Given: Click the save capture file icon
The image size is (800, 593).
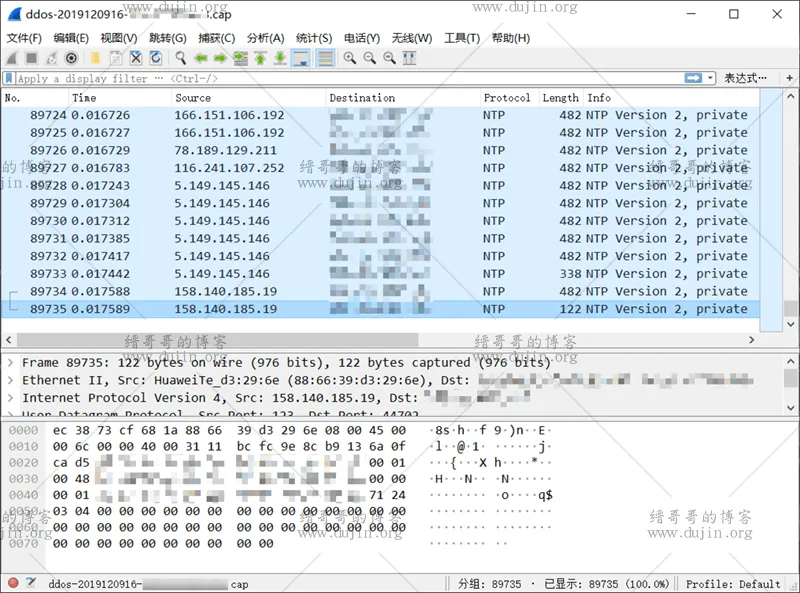Looking at the screenshot, I should 116,58.
